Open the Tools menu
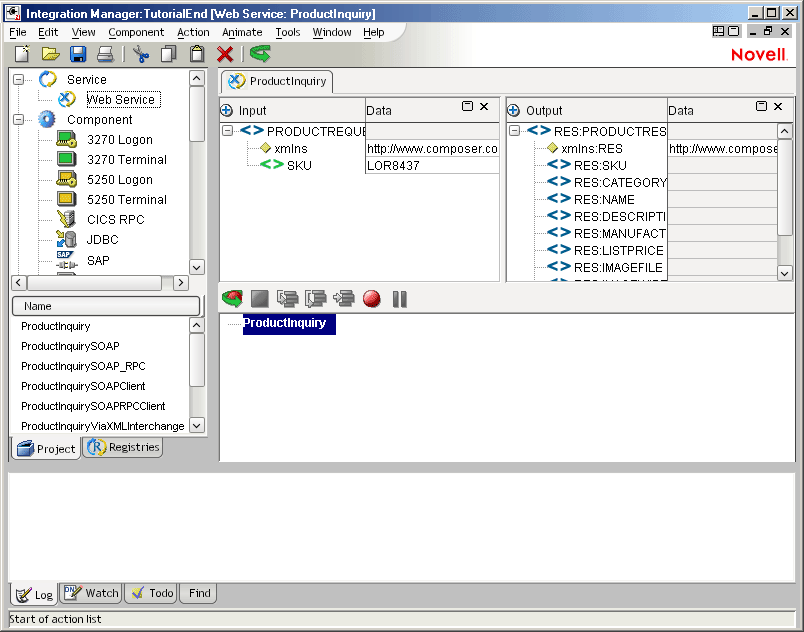Screen dimensions: 804x632 click(x=288, y=32)
